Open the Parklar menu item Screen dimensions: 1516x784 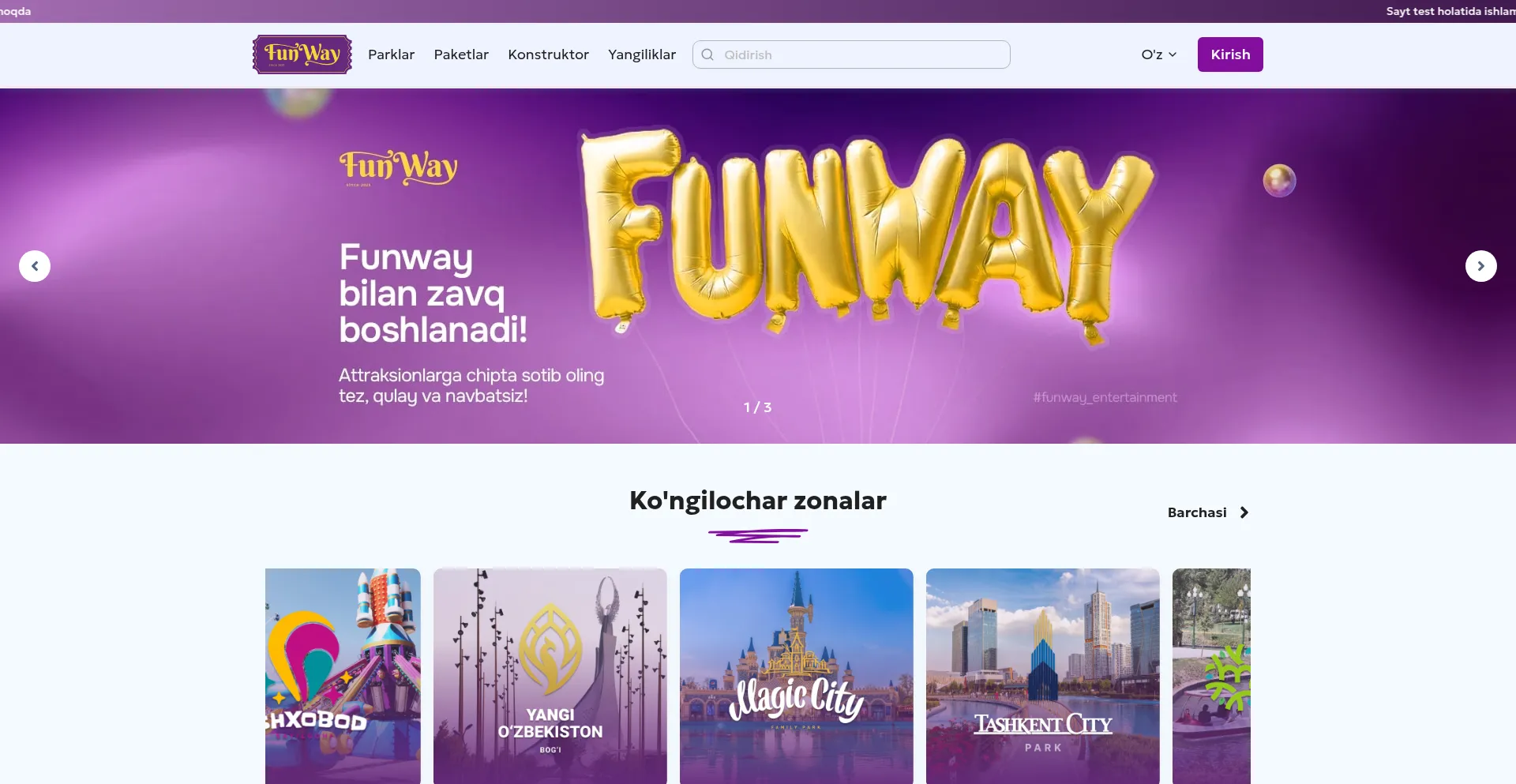pyautogui.click(x=391, y=54)
